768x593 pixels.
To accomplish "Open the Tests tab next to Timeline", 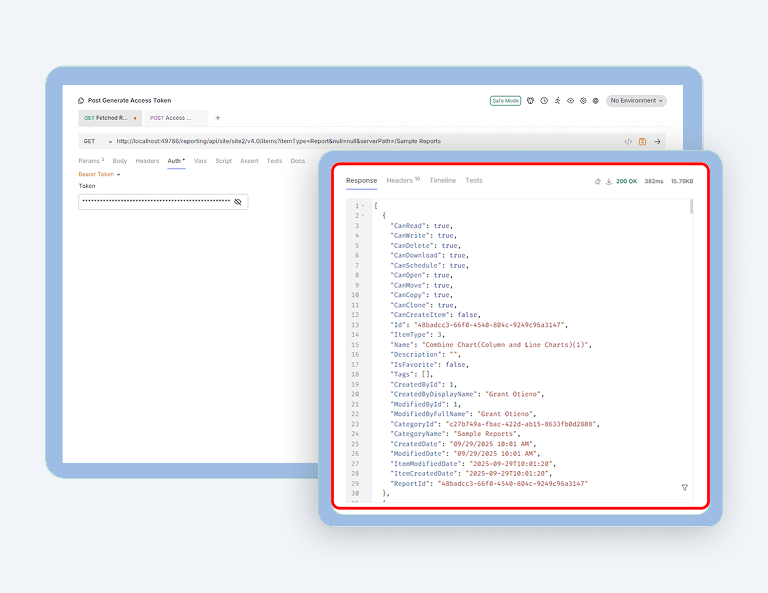I will click(474, 181).
